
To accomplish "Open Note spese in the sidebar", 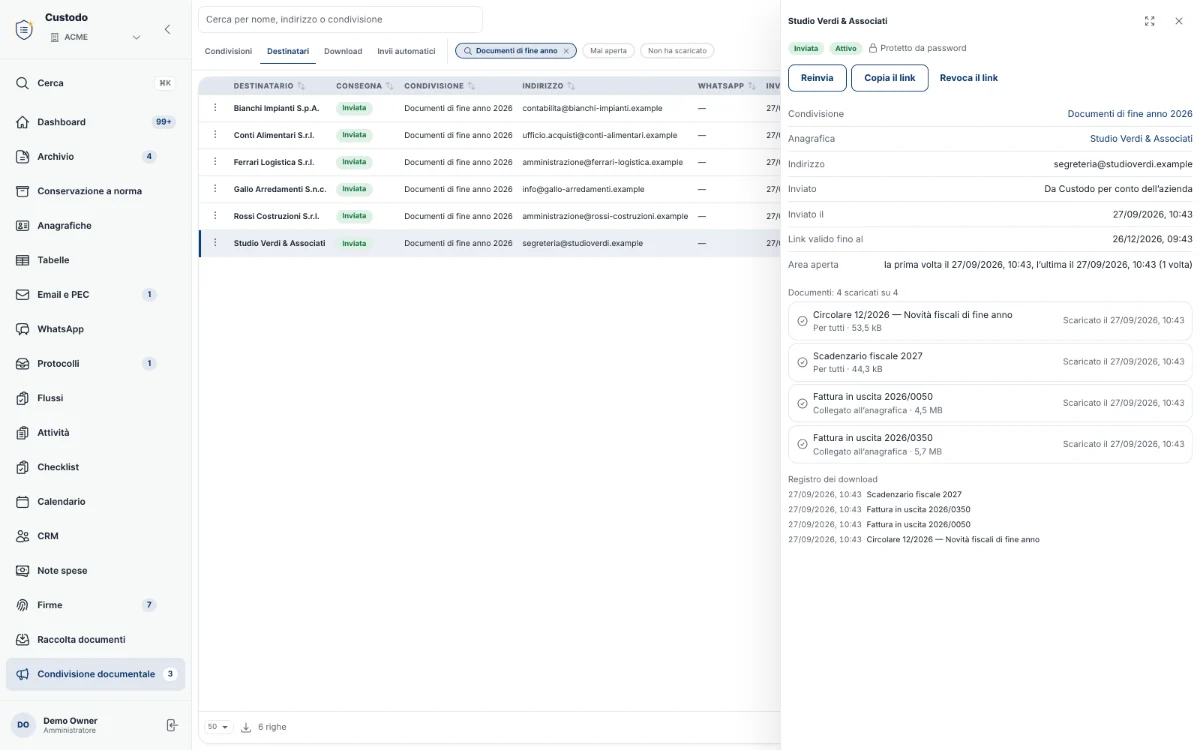I will [95, 571].
